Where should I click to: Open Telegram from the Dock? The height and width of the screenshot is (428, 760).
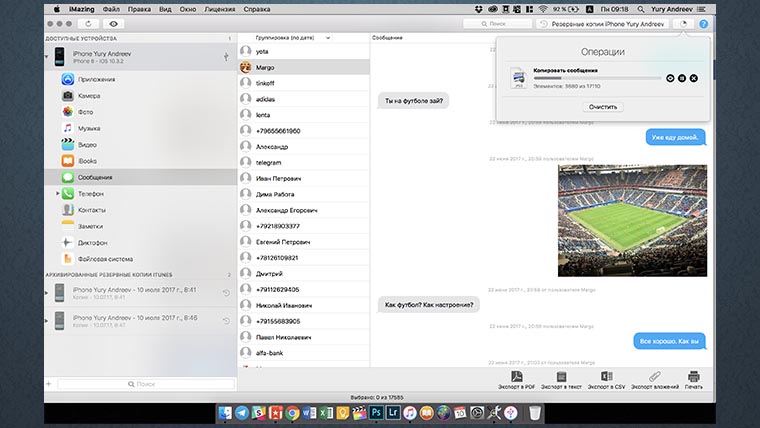tap(242, 413)
